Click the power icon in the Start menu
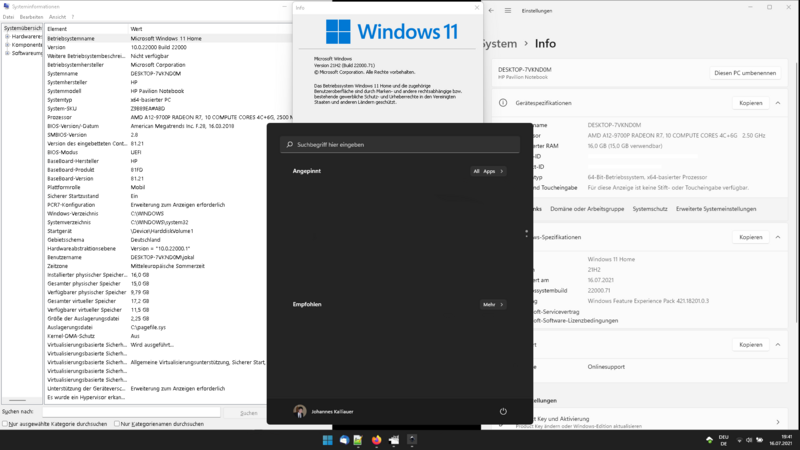This screenshot has height=450, width=800. (x=503, y=411)
